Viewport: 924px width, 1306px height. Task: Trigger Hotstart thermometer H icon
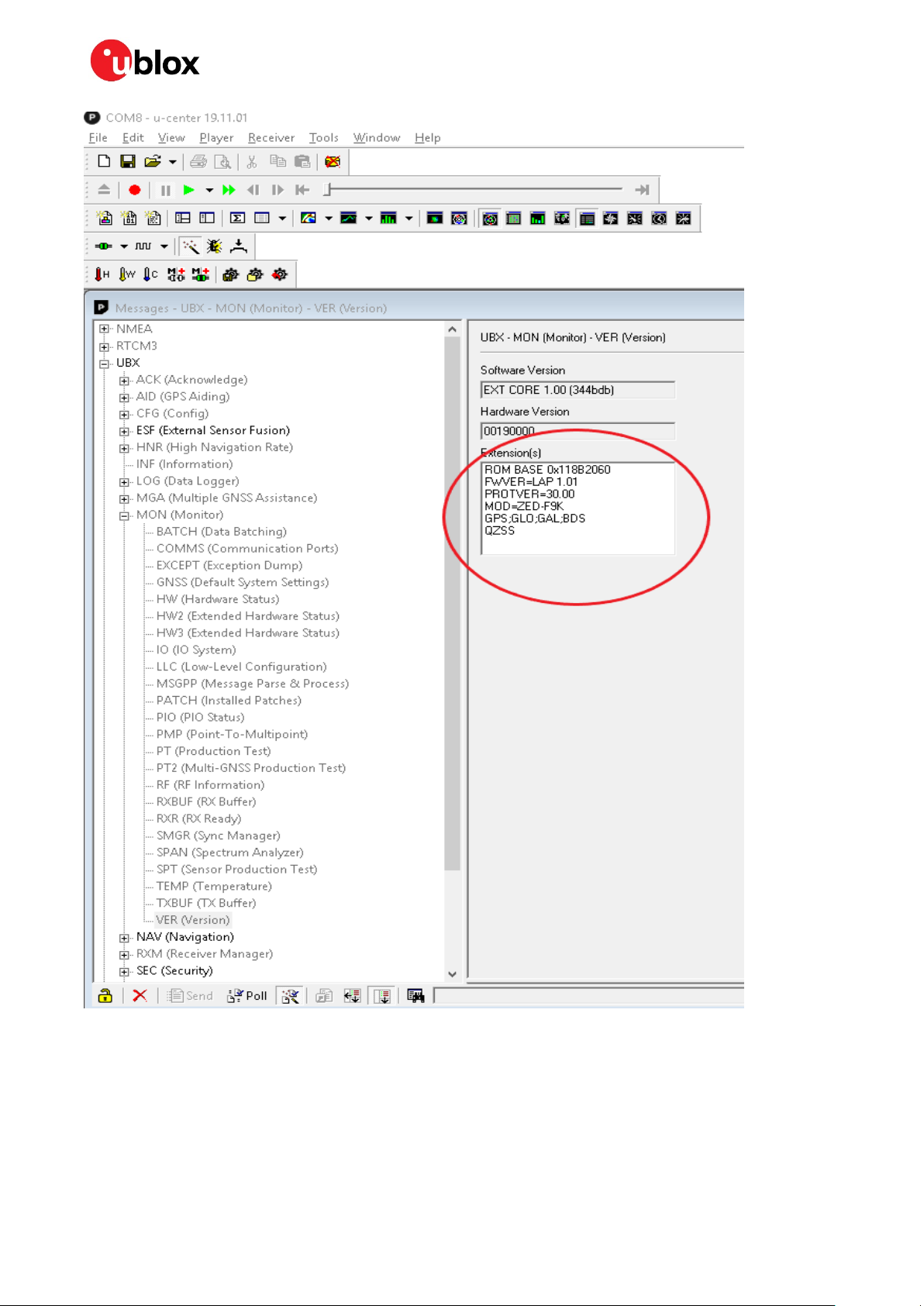pyautogui.click(x=102, y=274)
